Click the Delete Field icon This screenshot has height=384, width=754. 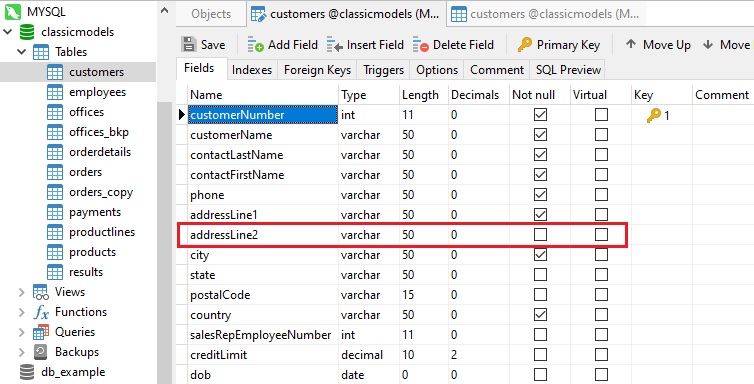pyautogui.click(x=421, y=45)
